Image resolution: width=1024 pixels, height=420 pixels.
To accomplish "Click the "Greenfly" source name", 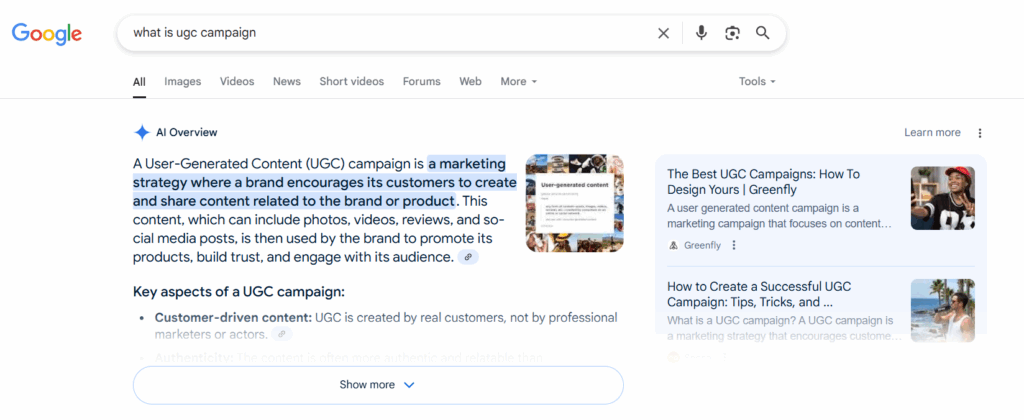I will [703, 246].
